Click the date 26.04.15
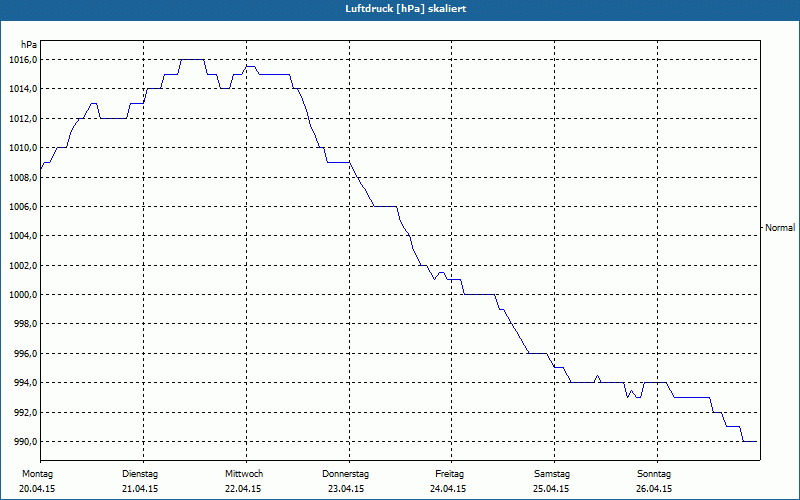Image resolution: width=800 pixels, height=500 pixels. (654, 489)
